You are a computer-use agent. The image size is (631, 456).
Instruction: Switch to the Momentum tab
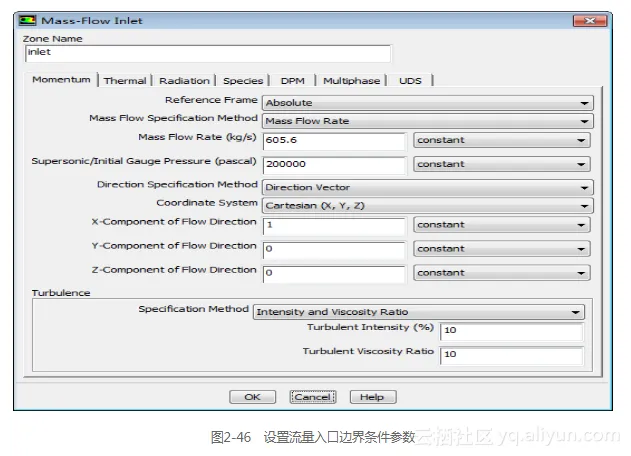61,80
